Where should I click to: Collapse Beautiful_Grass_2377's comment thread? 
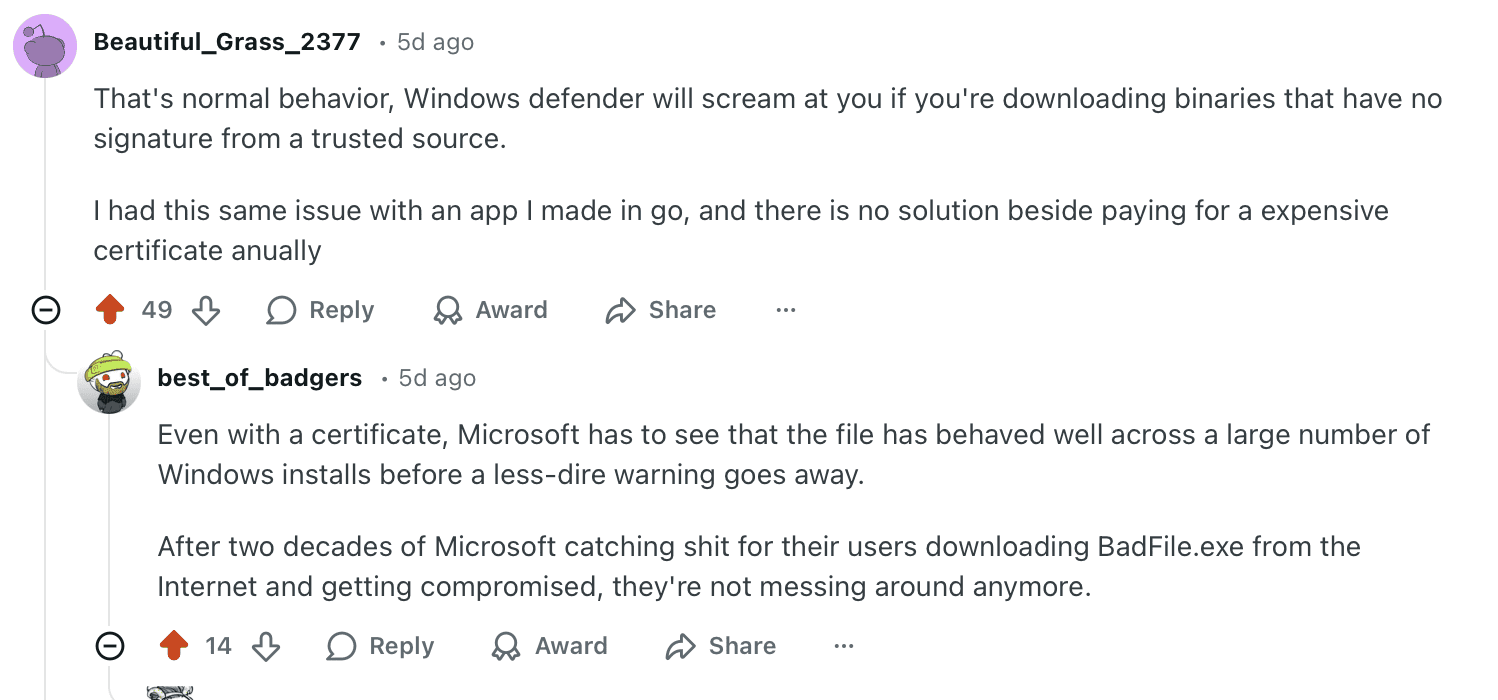pos(46,310)
